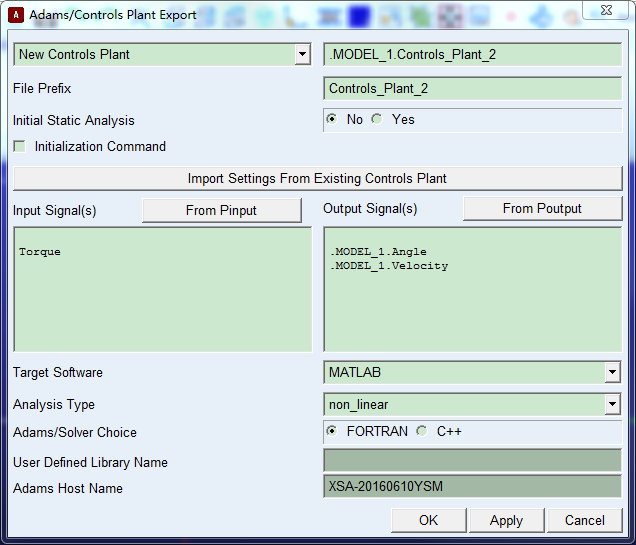Viewport: 636px width, 545px height.
Task: Select No for Initial Static Analysis
Action: [332, 119]
